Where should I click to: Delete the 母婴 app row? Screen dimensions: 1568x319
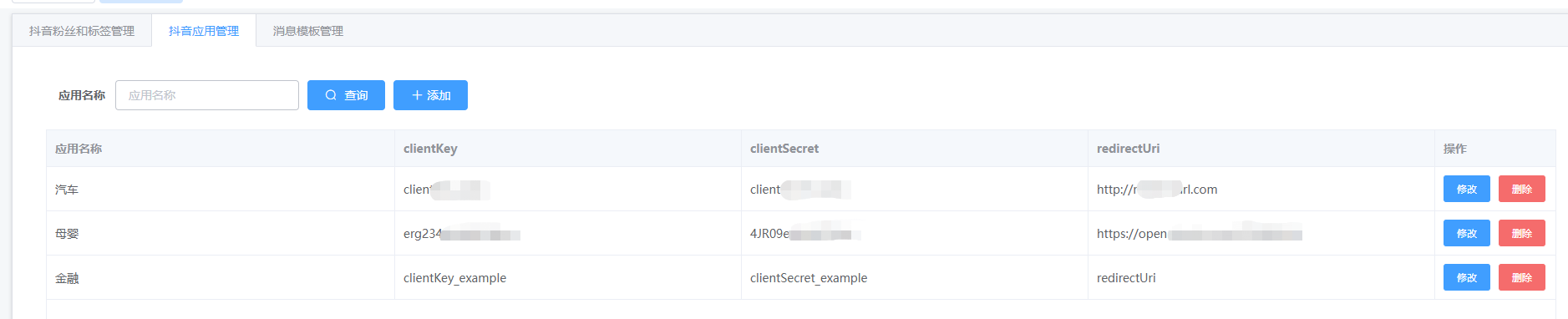pyautogui.click(x=1521, y=233)
